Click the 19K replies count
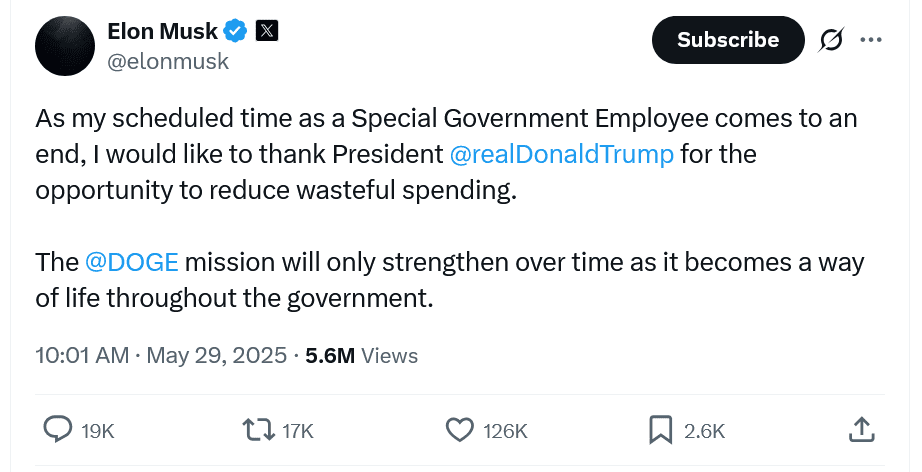Screen dimensions: 922x472 click(98, 431)
